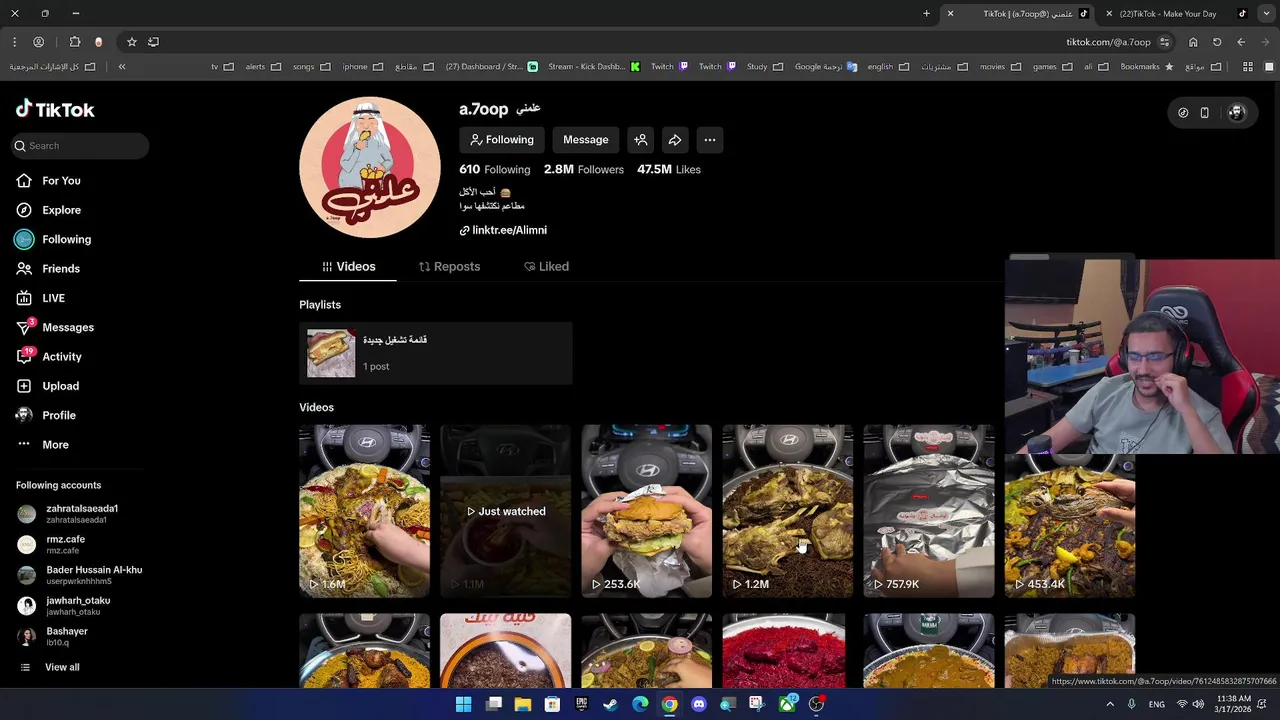Switch to the Liked tab

(546, 267)
